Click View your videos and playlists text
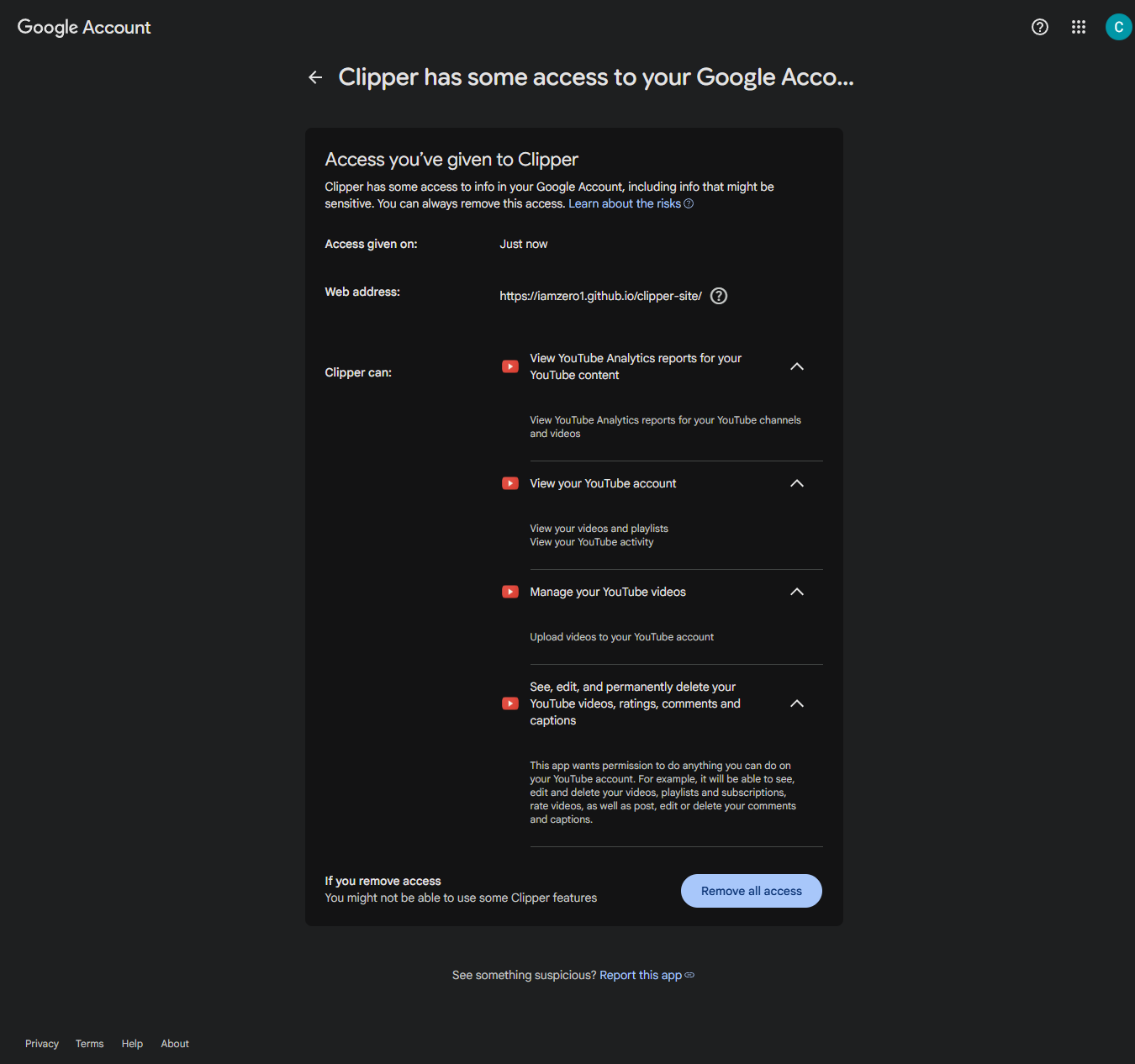Viewport: 1135px width, 1064px height. point(599,529)
